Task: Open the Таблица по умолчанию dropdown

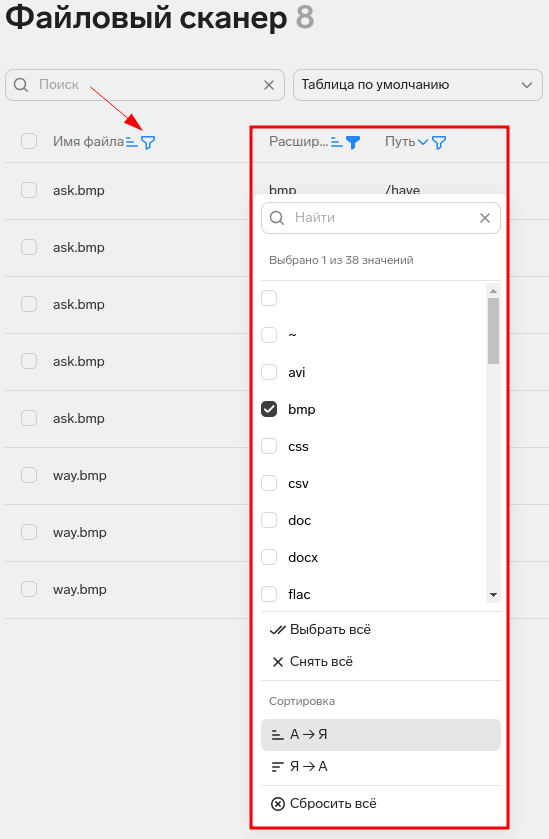Action: point(418,85)
